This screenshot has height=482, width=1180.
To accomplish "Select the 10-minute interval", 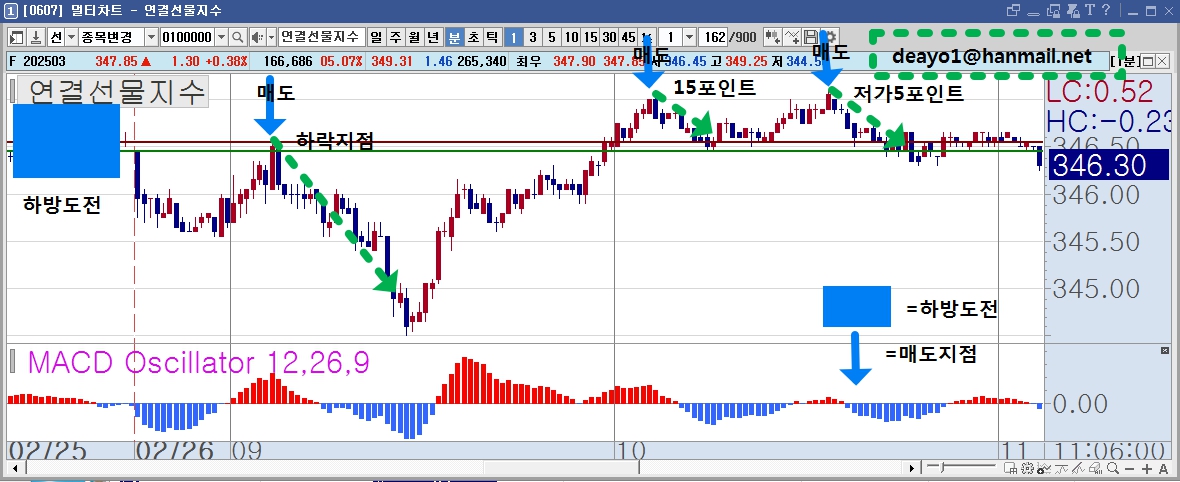I will point(571,37).
